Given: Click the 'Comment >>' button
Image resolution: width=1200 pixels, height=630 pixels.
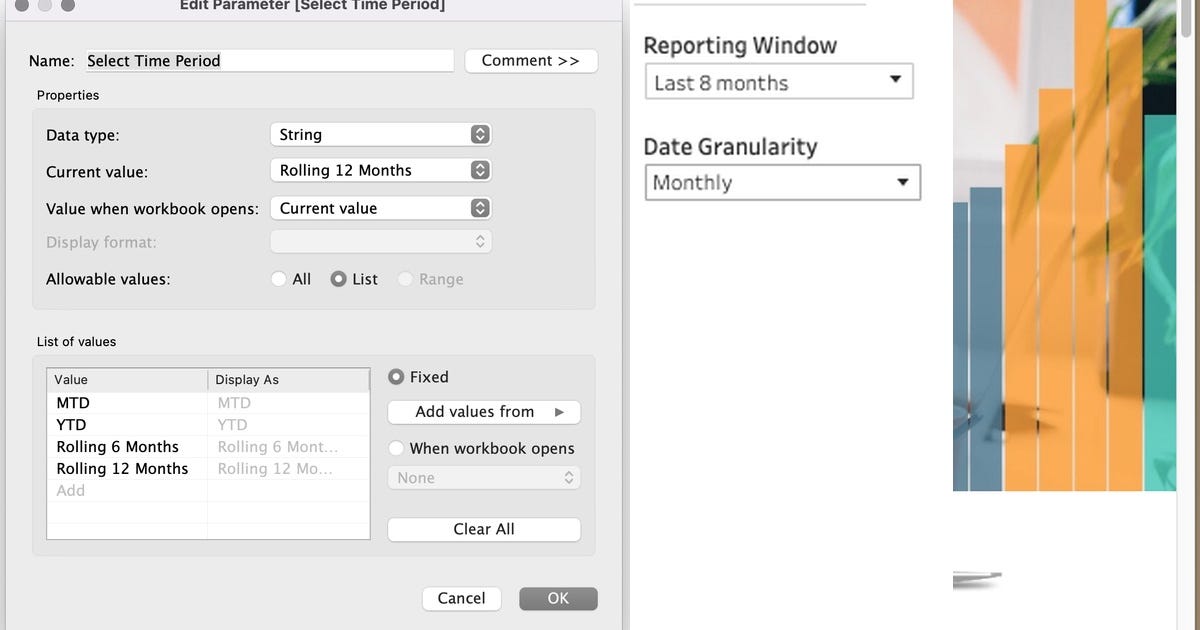Looking at the screenshot, I should pos(531,60).
